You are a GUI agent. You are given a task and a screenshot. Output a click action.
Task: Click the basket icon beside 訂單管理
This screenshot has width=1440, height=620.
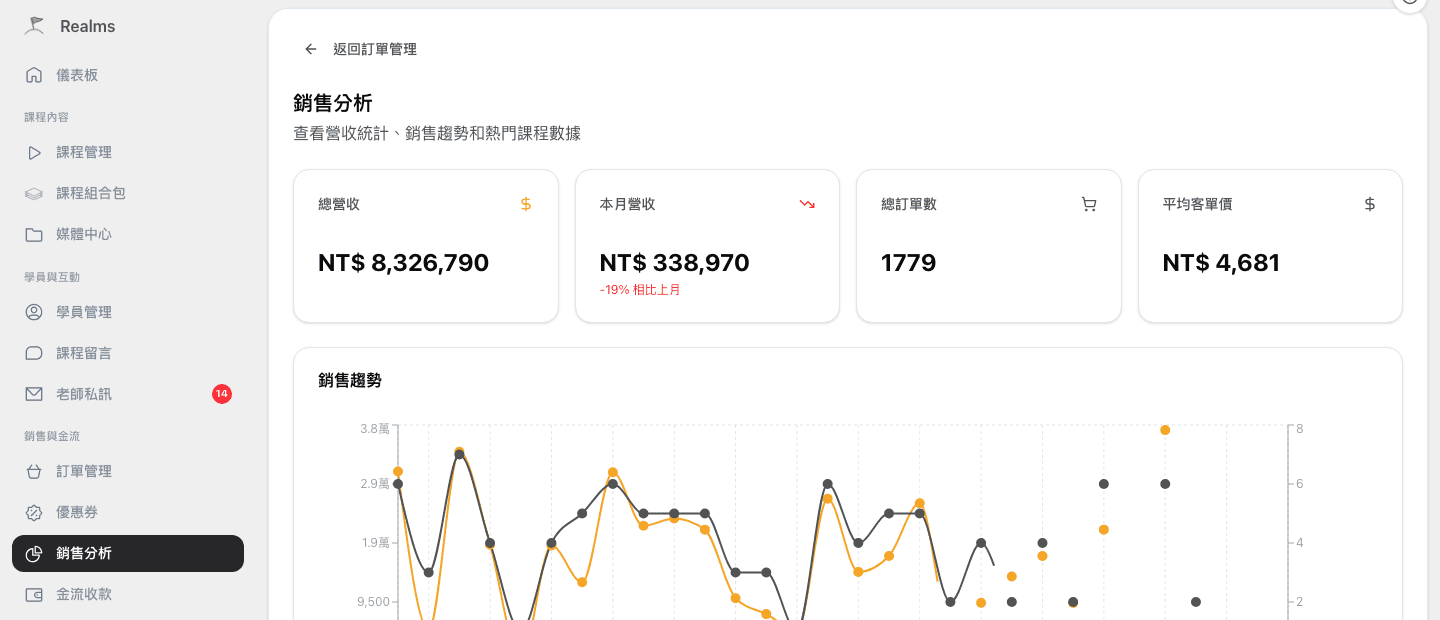click(34, 471)
